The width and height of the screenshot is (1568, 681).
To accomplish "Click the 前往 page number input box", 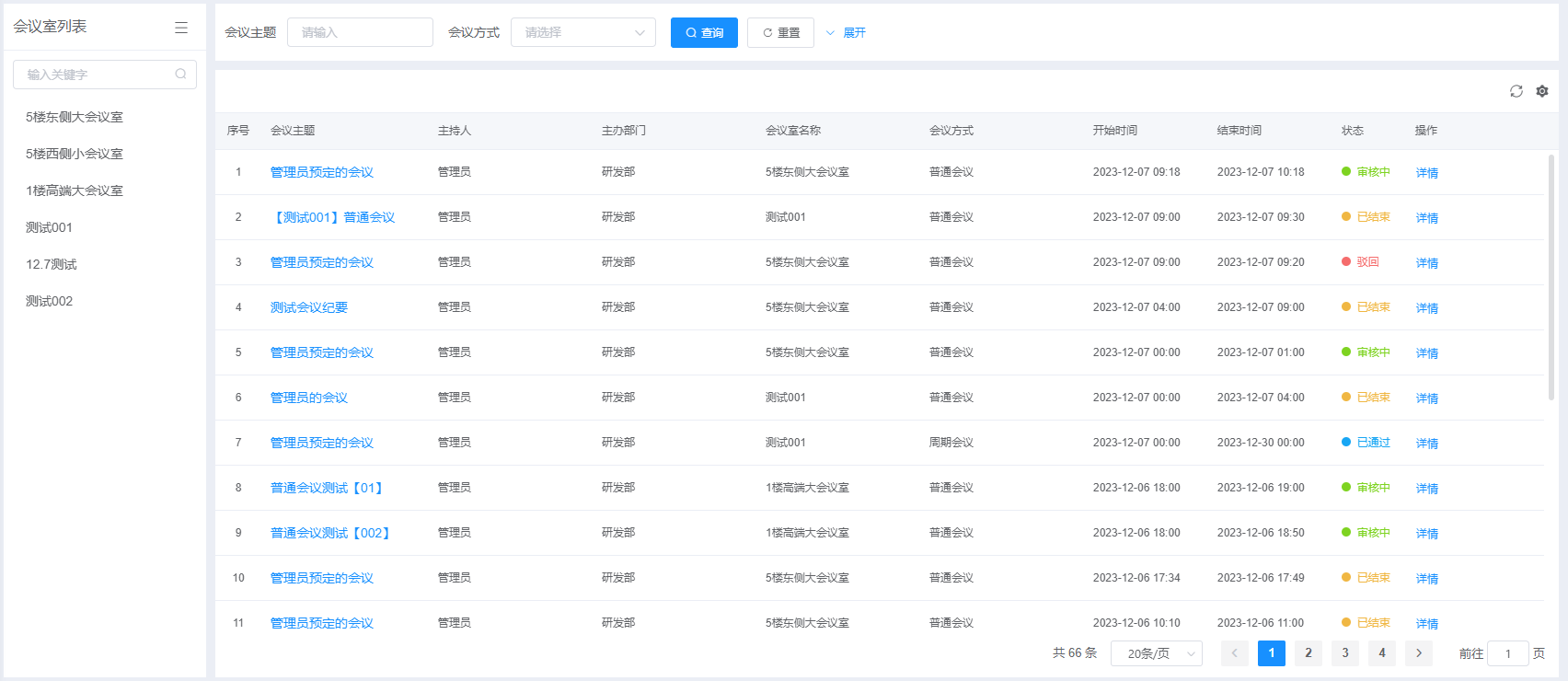I will [1507, 653].
